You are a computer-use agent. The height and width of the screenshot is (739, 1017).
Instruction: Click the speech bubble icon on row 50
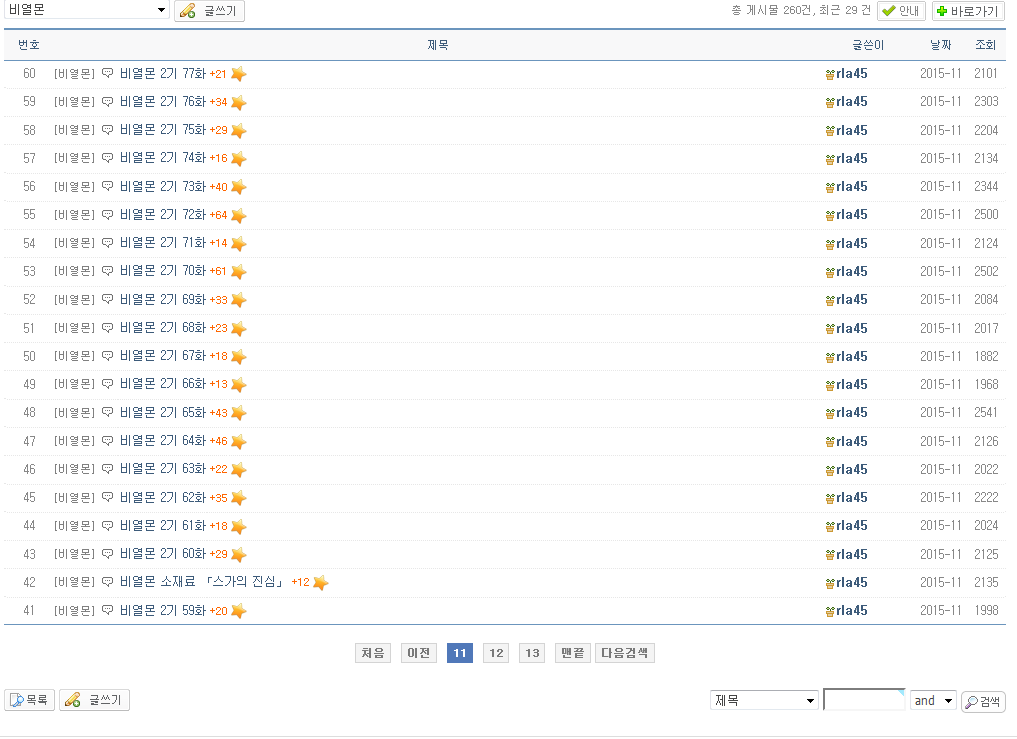(108, 357)
